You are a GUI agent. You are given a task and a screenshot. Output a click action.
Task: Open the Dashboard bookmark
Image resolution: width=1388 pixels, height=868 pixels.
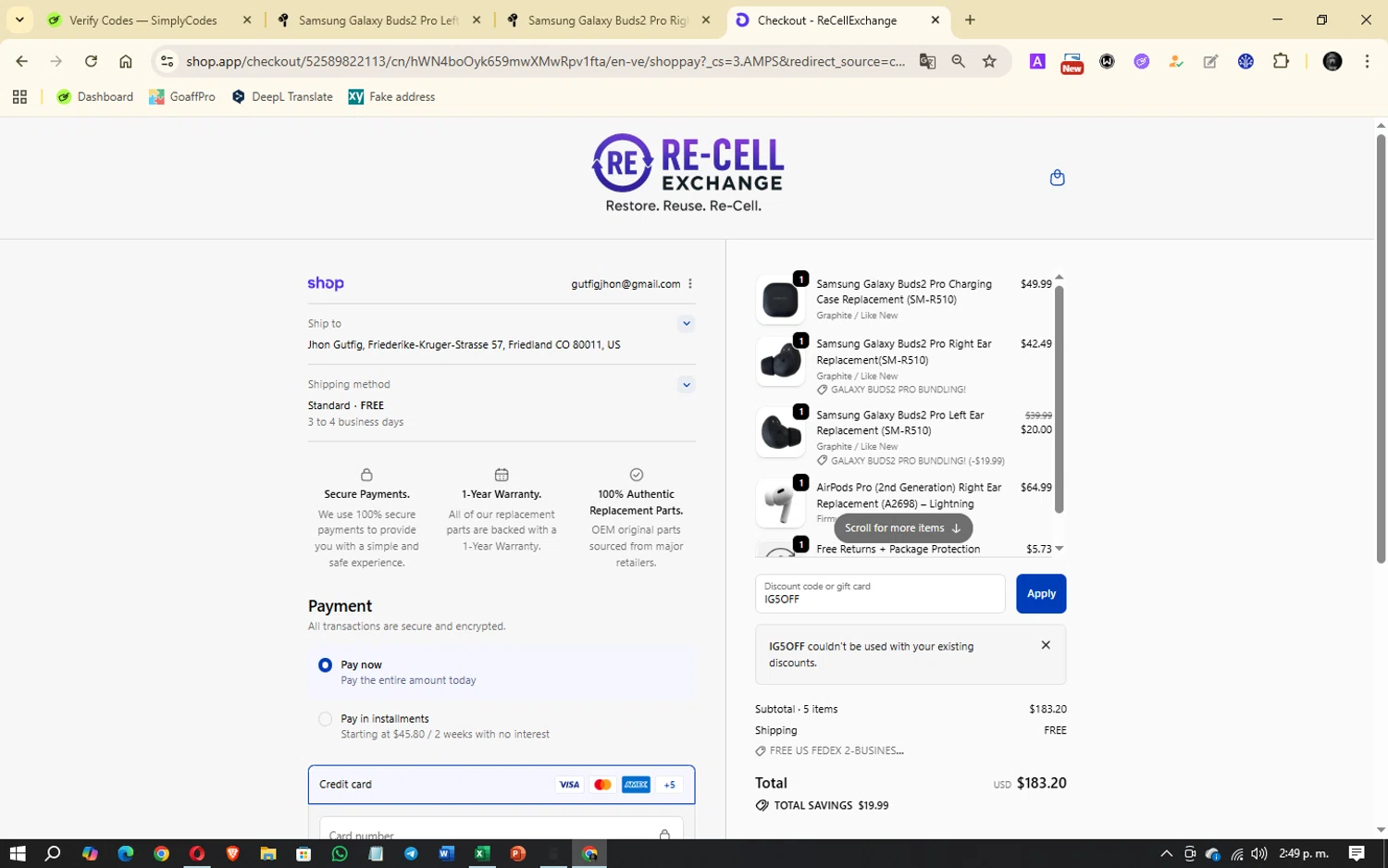94,97
